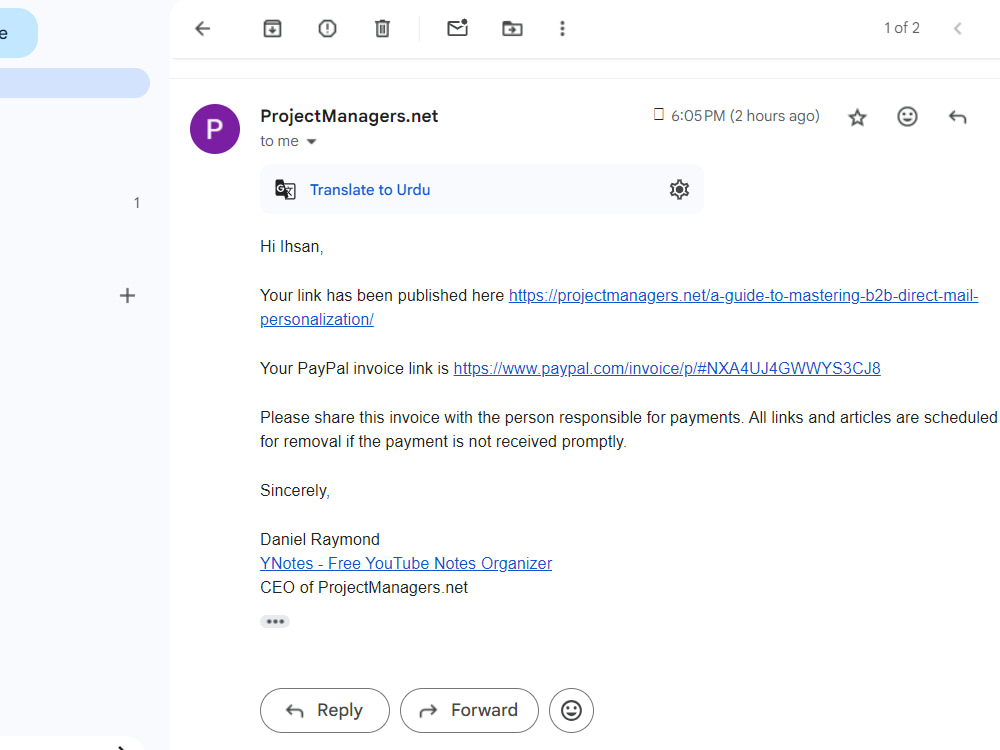Go back to inbox arrow
1000x750 pixels.
click(203, 29)
